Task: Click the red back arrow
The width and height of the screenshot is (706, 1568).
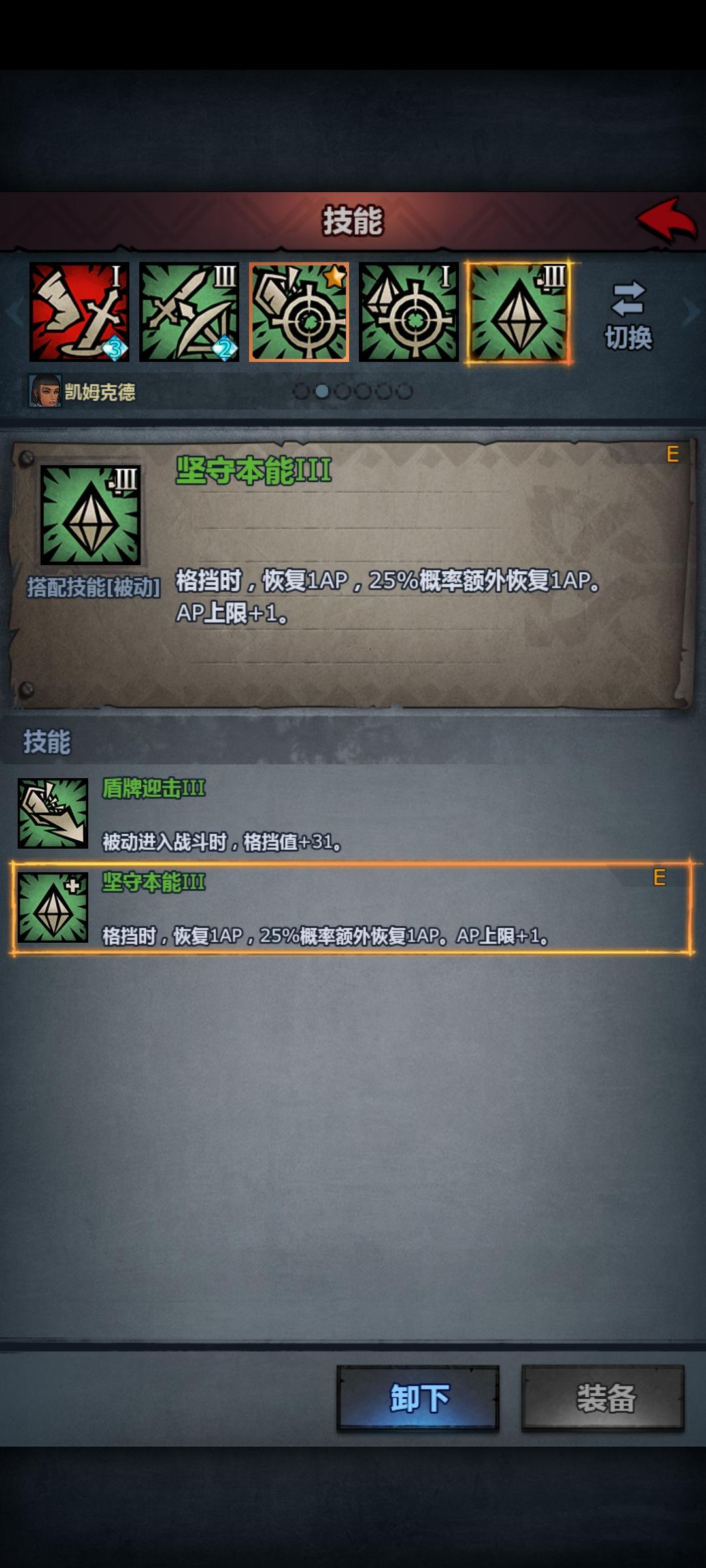Action: point(667,221)
